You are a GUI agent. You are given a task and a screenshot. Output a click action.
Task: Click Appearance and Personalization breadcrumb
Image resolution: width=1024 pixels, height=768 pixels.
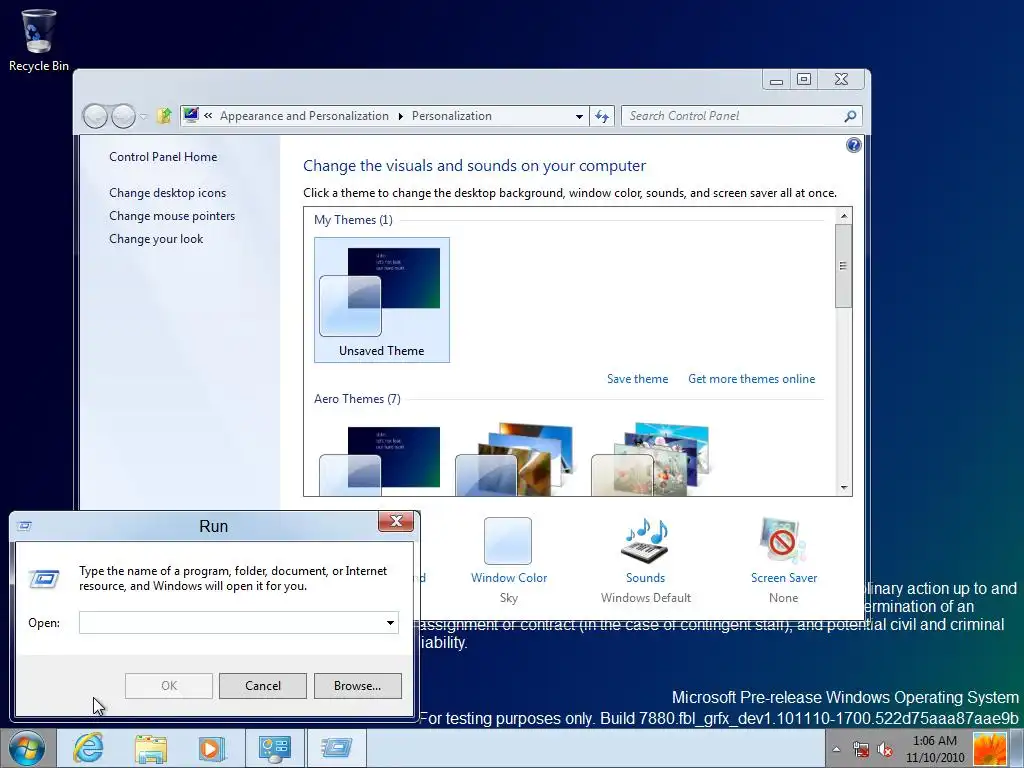pos(304,116)
